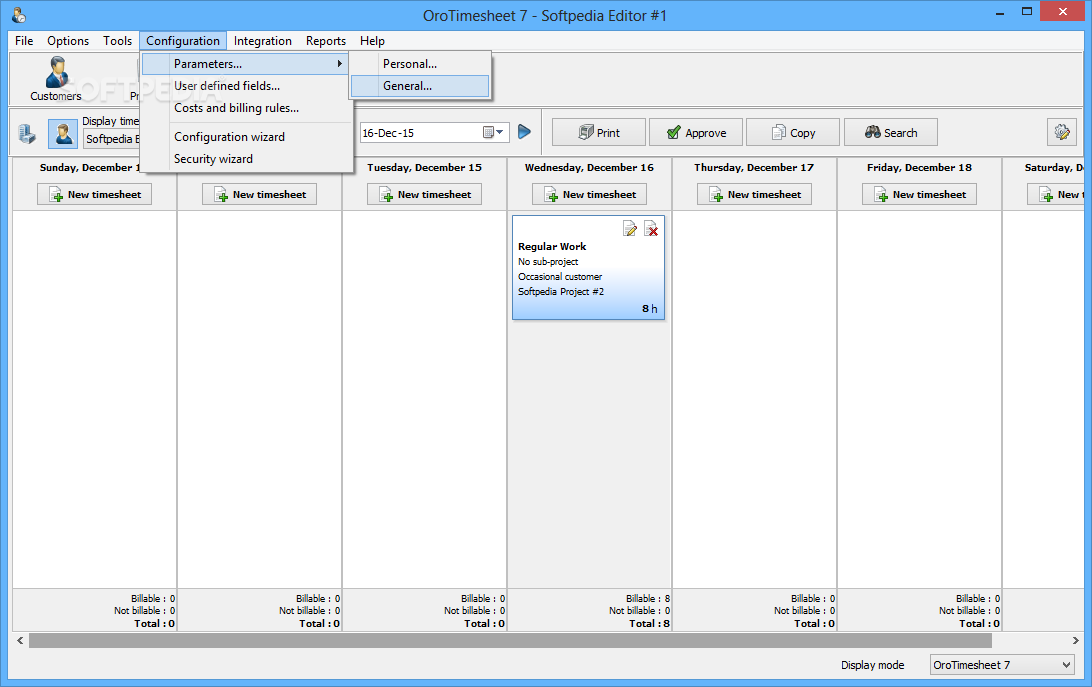Click the horizontal scrollbar thumb

pyautogui.click(x=510, y=640)
